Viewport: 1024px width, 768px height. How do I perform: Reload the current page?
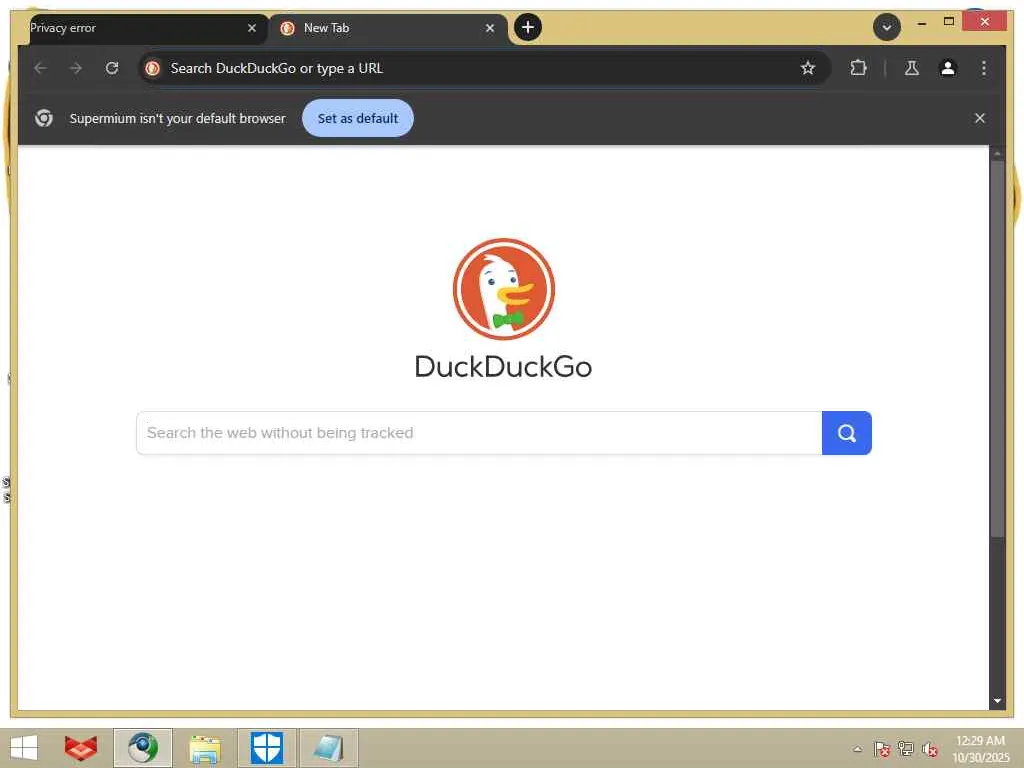[x=112, y=68]
